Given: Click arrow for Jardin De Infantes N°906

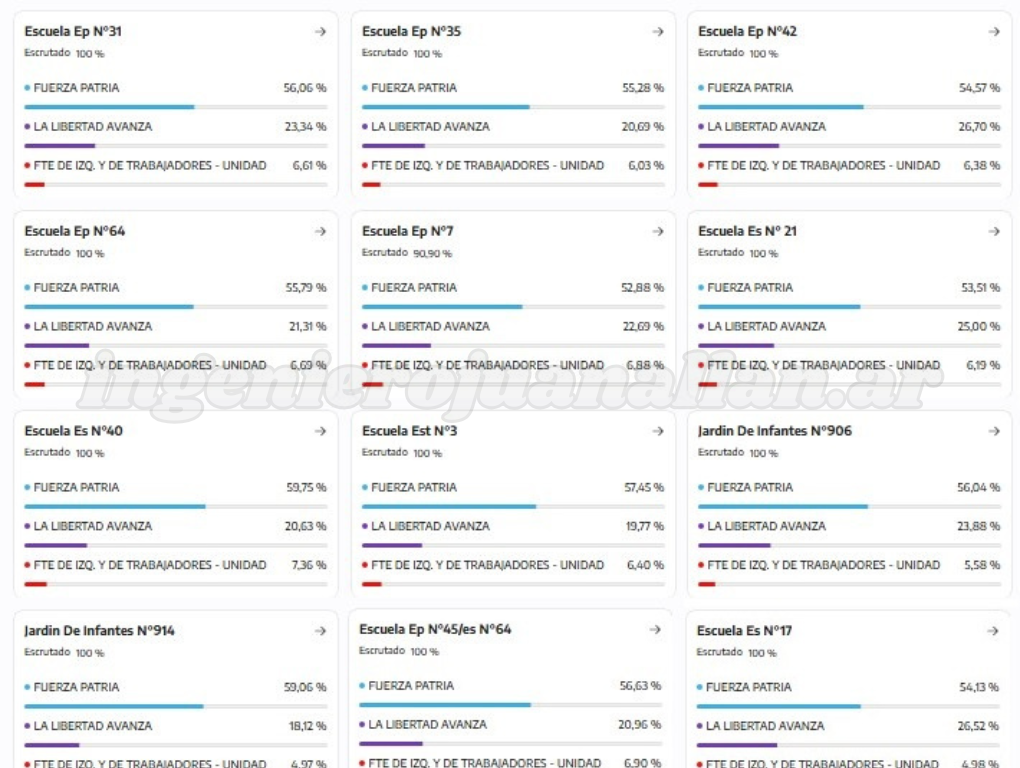Looking at the screenshot, I should pos(993,431).
